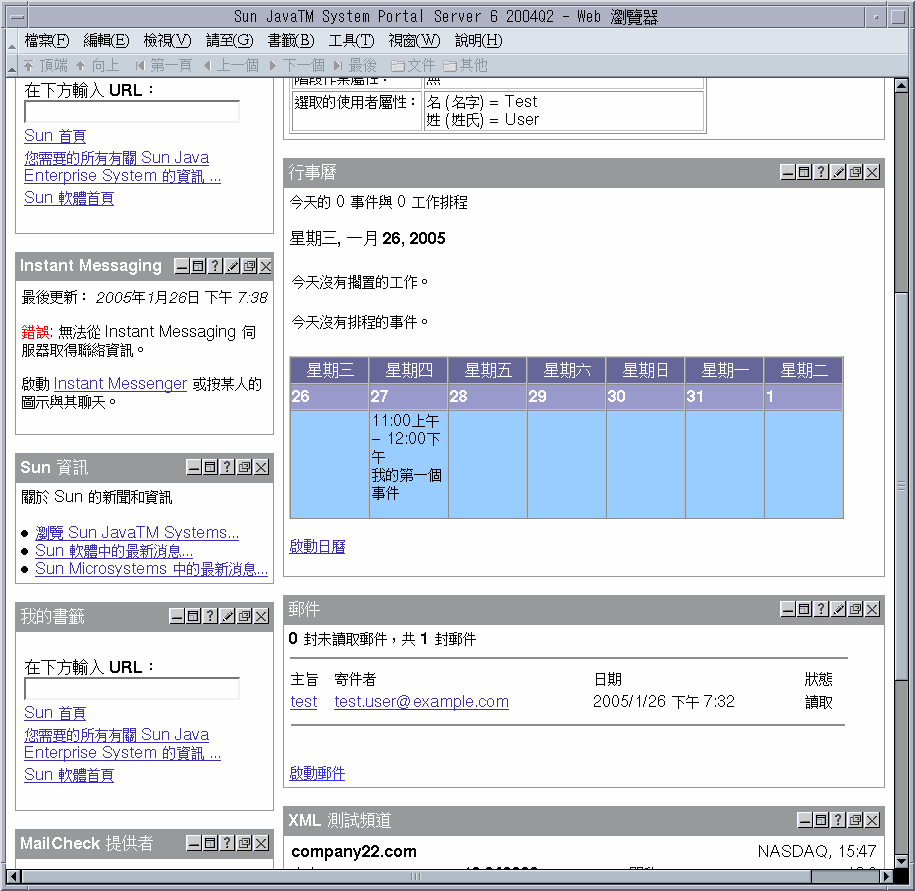Maximize the XML 測試頻道 channel
The image size is (915, 891).
822,820
